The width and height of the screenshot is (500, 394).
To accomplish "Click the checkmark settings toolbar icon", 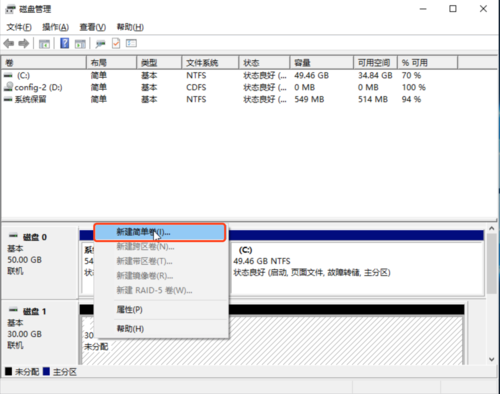I will (116, 43).
